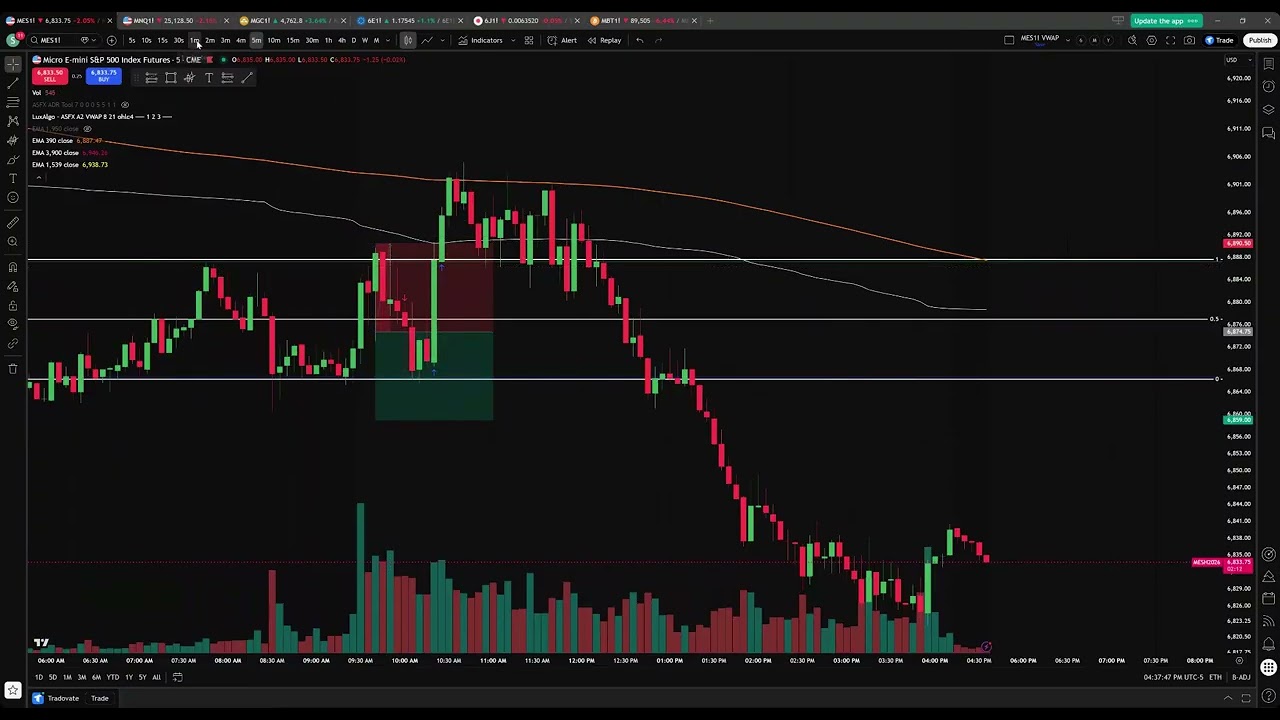
Task: Open chart settings hexagon icon
Action: [1151, 40]
